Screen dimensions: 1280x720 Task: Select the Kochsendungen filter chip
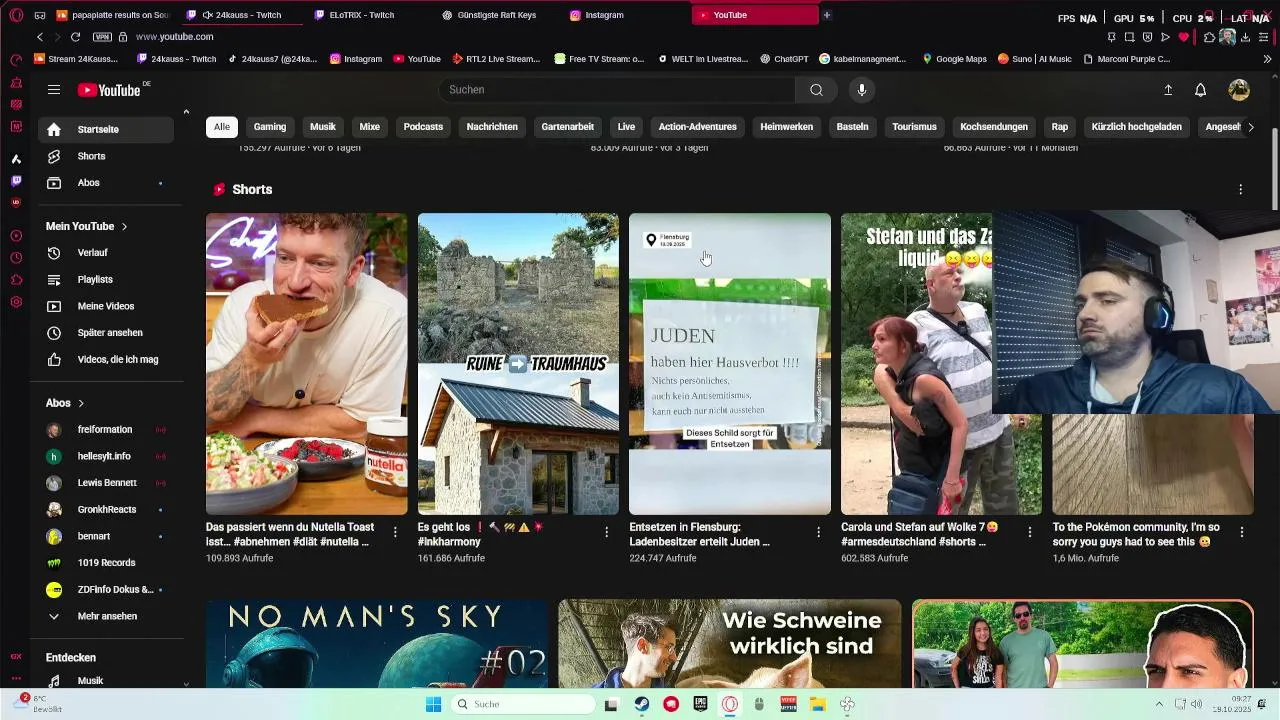pyautogui.click(x=994, y=127)
